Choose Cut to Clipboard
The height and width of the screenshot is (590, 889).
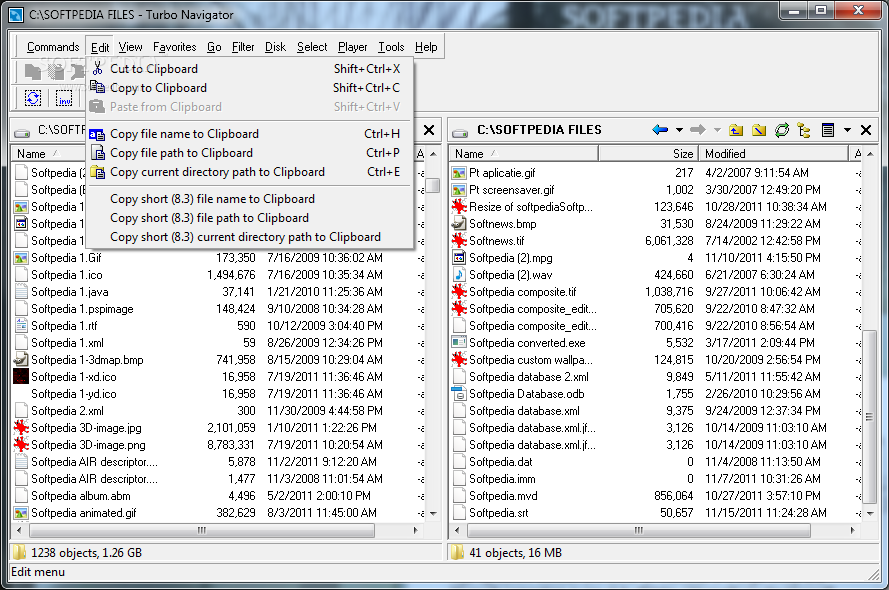pyautogui.click(x=249, y=69)
